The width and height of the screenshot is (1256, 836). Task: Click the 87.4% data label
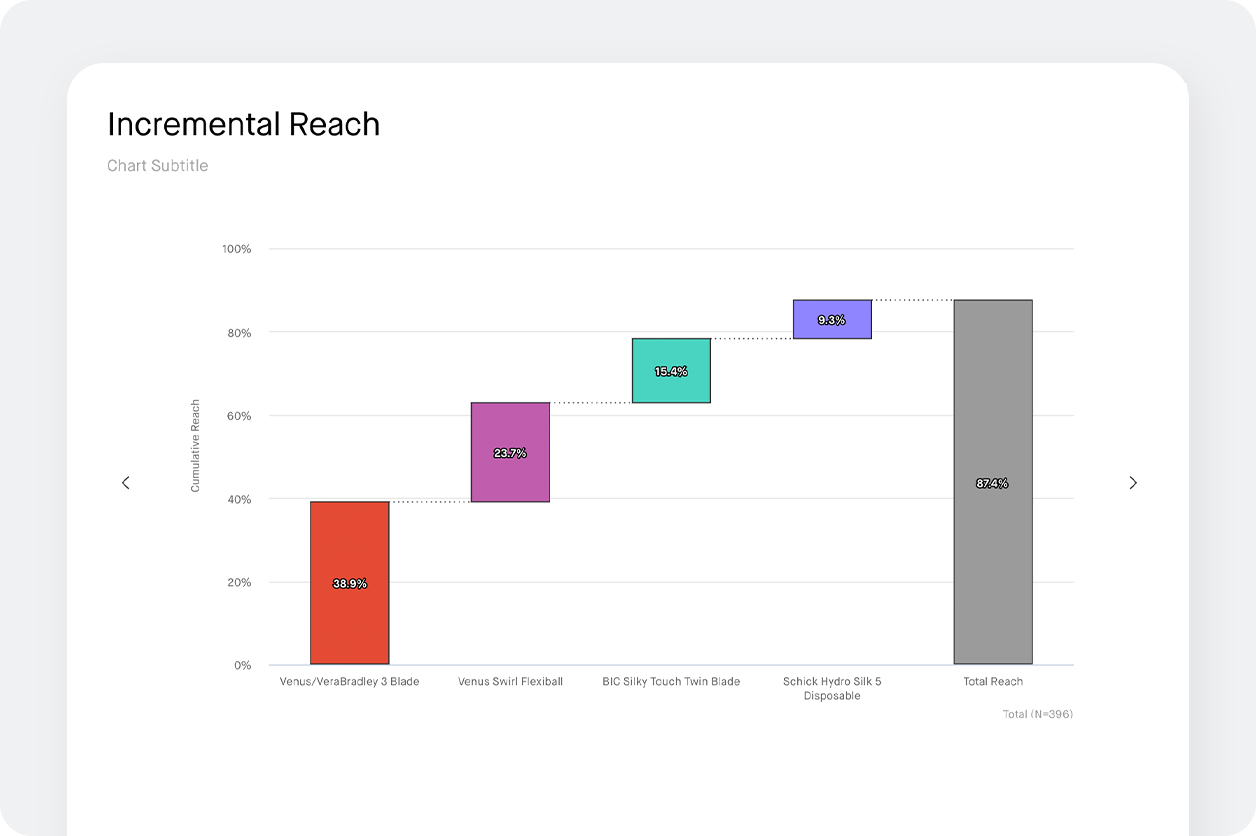click(x=993, y=483)
